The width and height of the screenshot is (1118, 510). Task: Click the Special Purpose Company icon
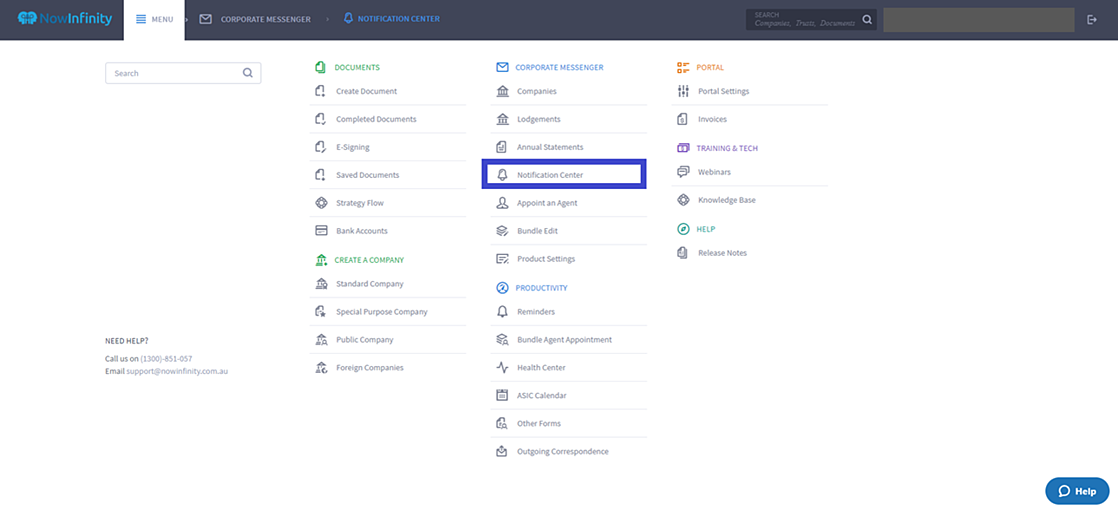(321, 312)
